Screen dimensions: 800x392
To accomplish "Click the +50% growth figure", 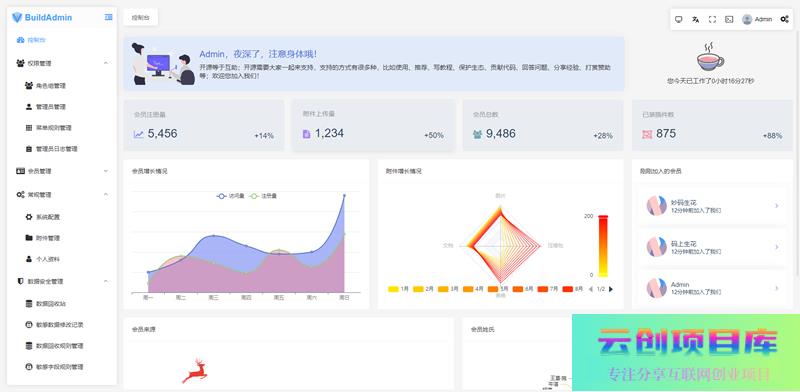I will click(434, 136).
